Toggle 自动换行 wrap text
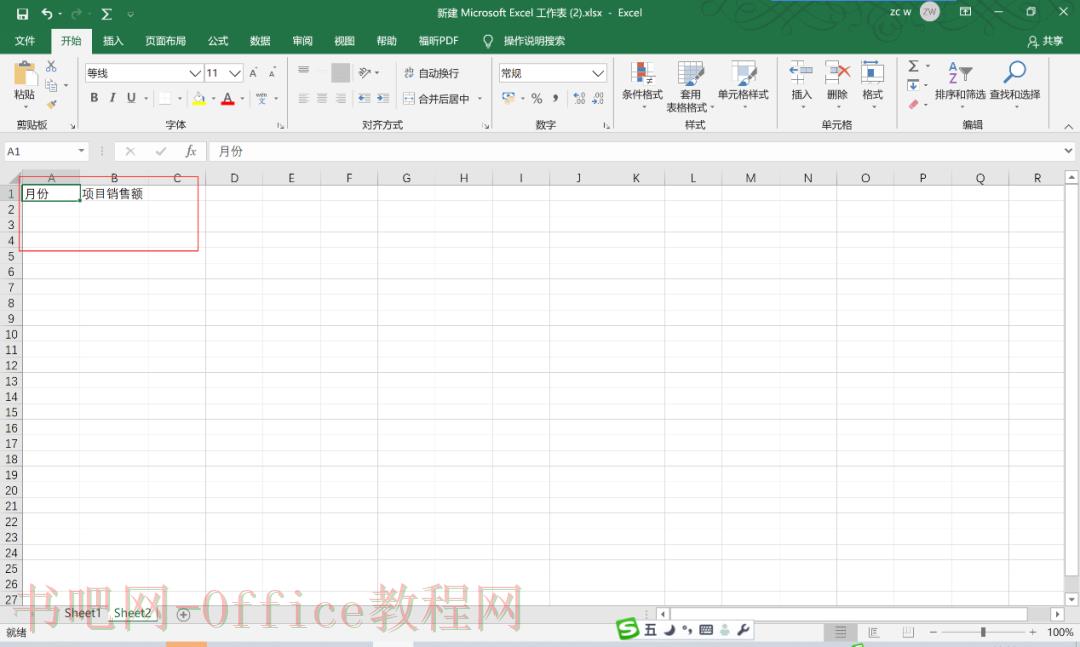1080x647 pixels. coord(431,73)
